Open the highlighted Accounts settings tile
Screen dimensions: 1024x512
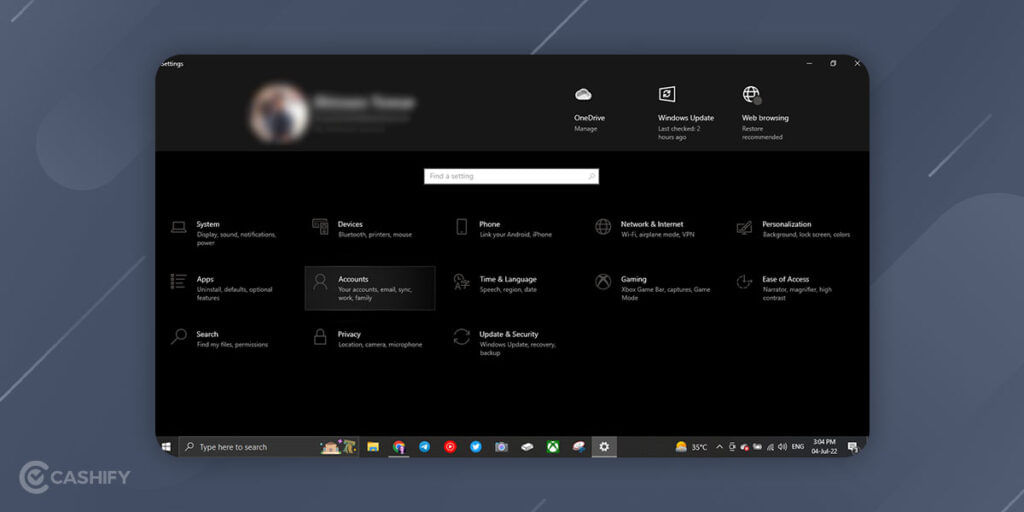click(x=370, y=288)
